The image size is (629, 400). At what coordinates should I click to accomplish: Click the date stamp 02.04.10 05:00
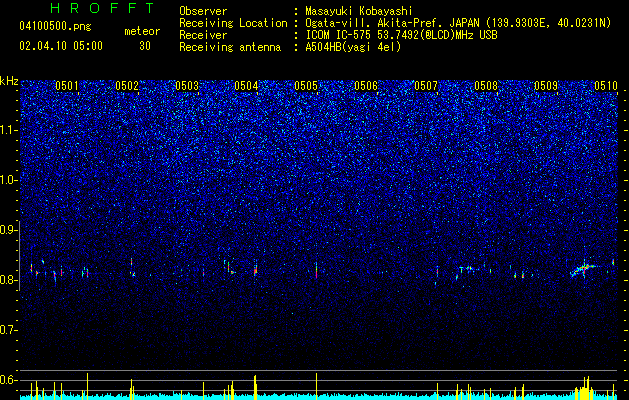61,46
